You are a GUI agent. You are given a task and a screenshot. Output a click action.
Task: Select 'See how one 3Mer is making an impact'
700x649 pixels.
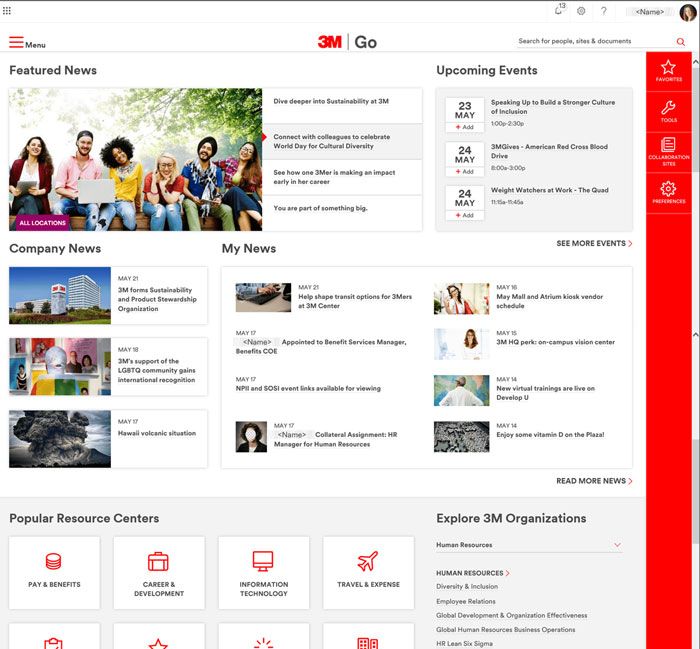coord(342,177)
